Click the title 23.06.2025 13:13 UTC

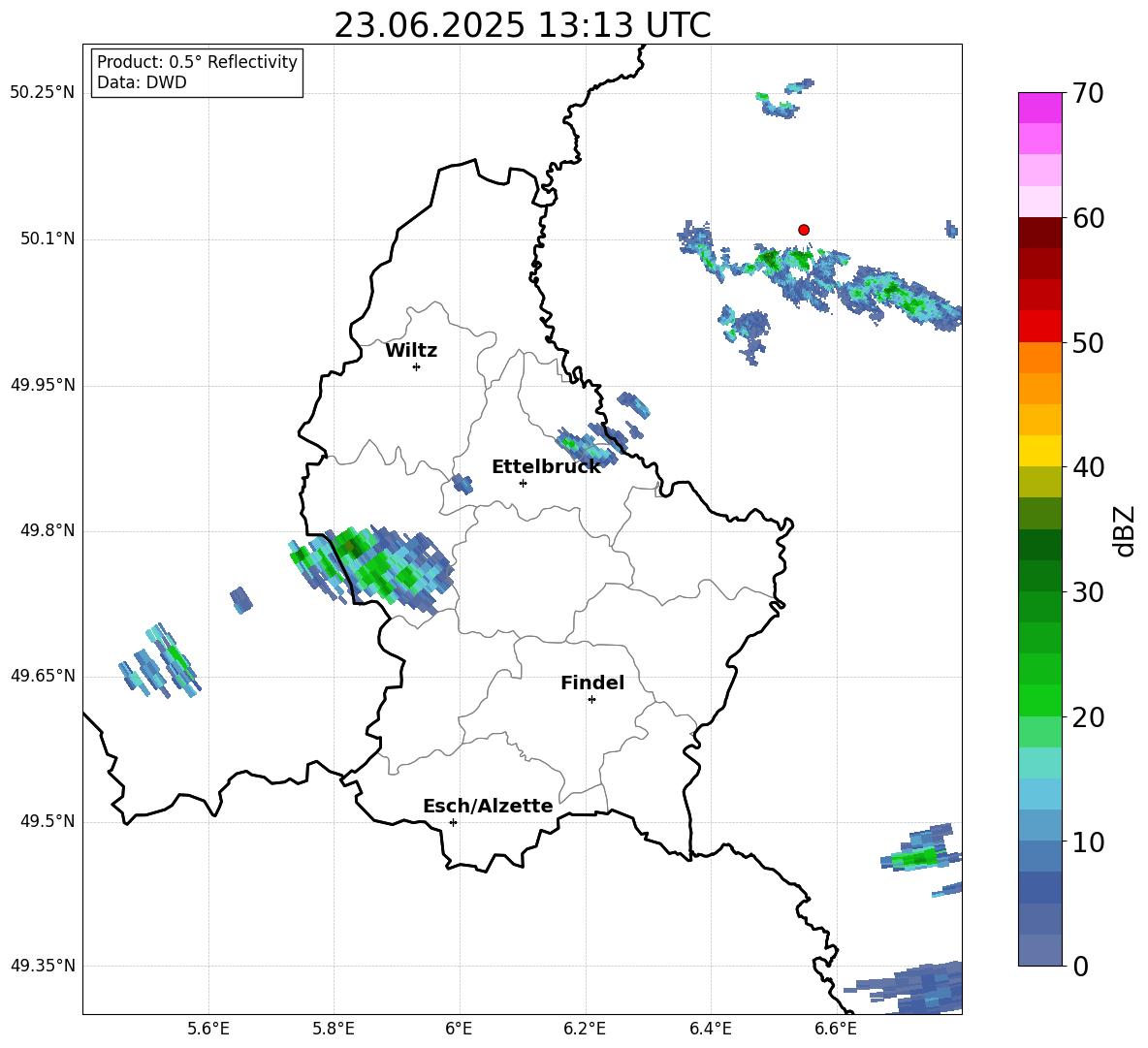523,26
